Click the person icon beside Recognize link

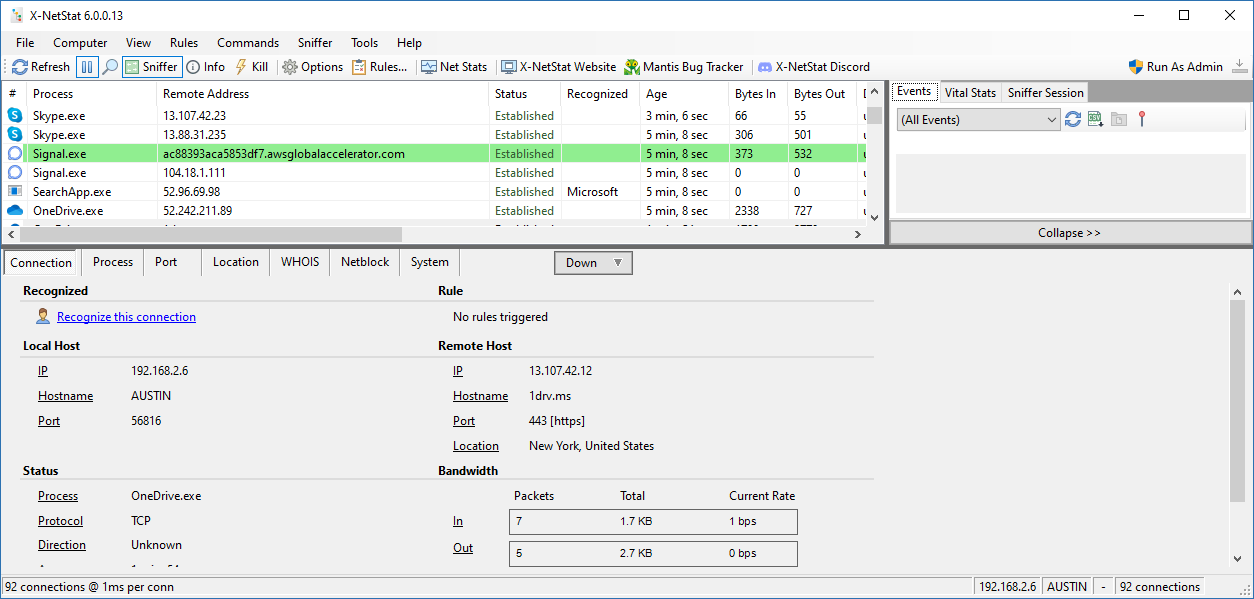[43, 316]
